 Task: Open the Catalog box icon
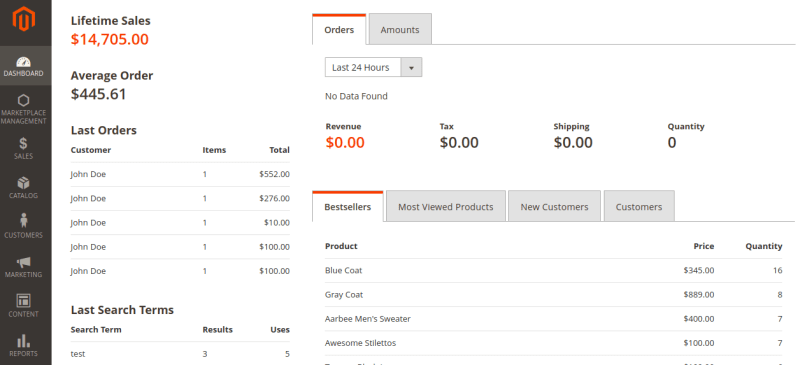pos(23,183)
